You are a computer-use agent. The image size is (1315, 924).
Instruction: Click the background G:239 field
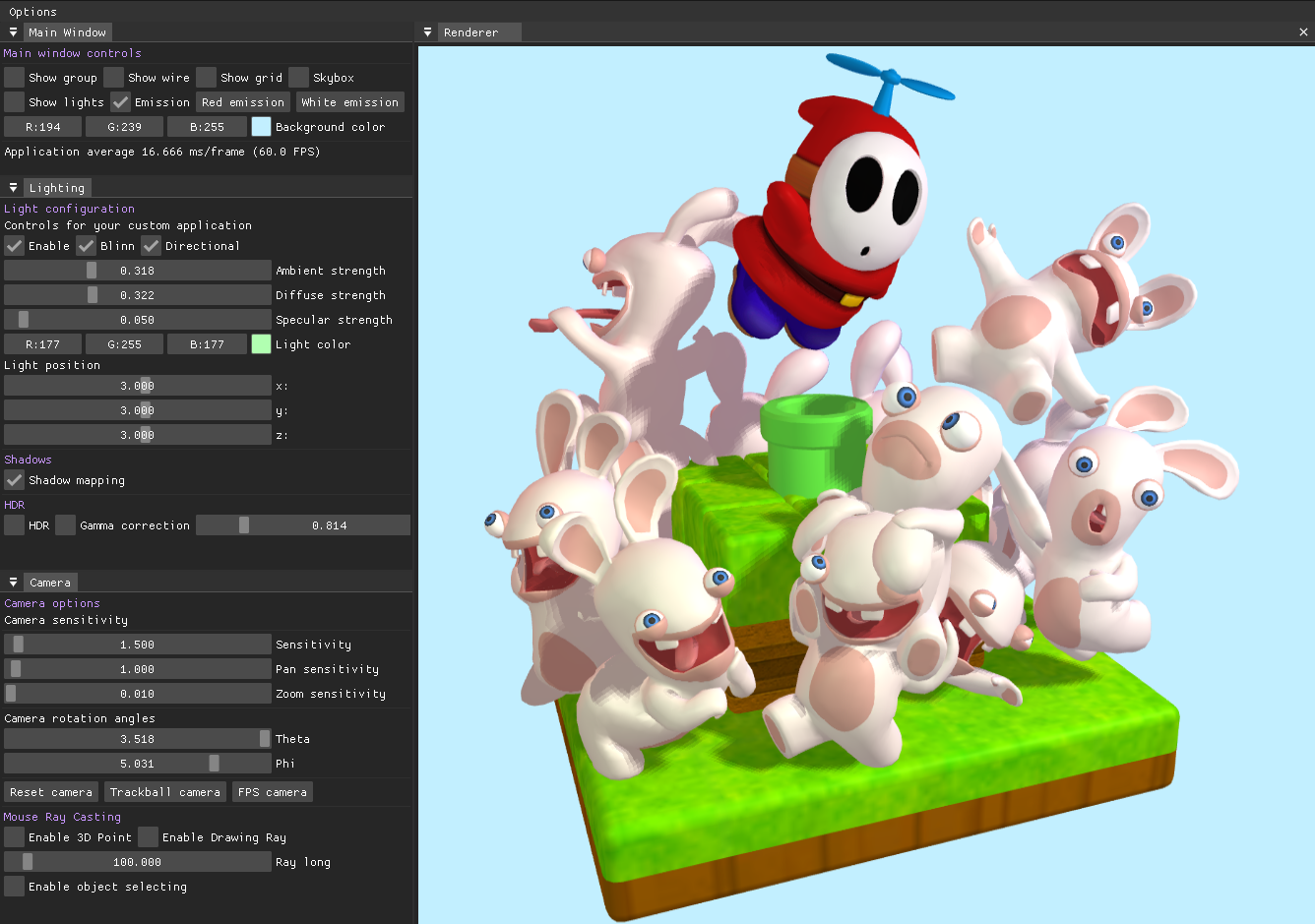[124, 127]
